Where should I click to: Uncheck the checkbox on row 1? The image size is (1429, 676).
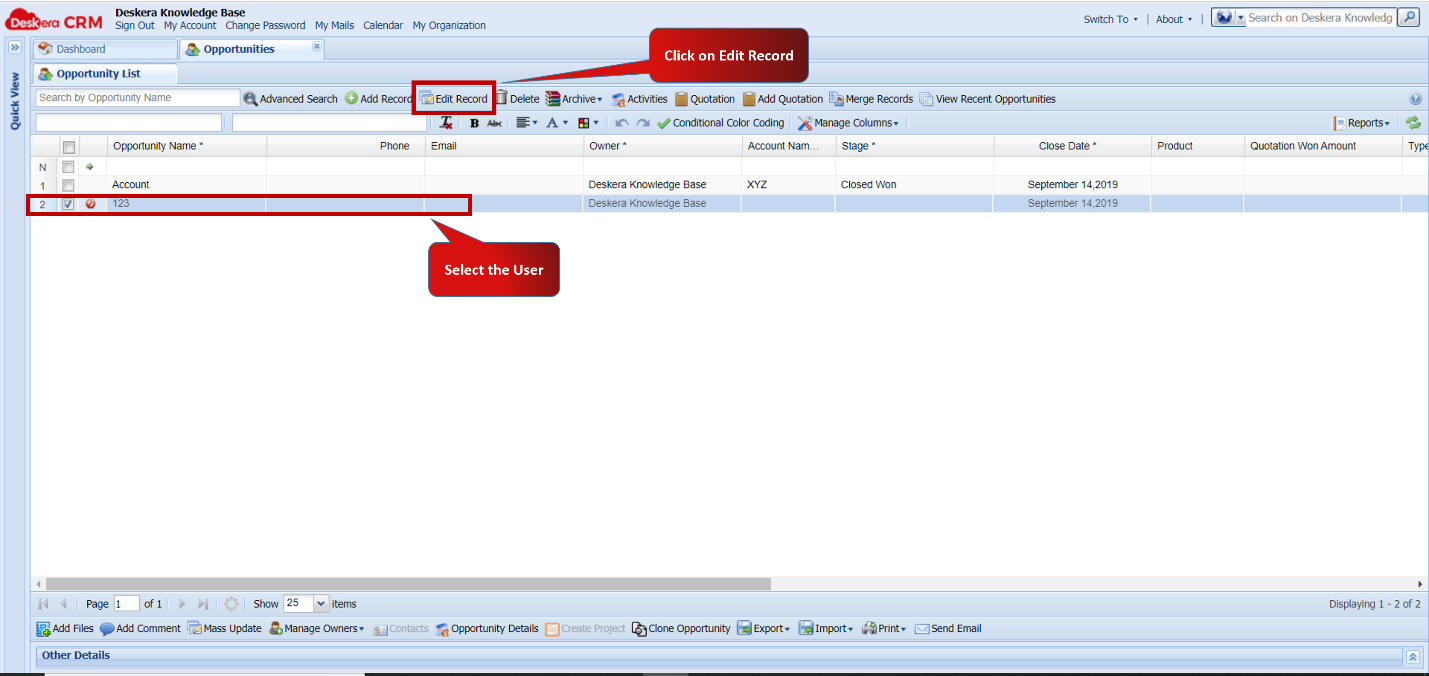coord(67,184)
